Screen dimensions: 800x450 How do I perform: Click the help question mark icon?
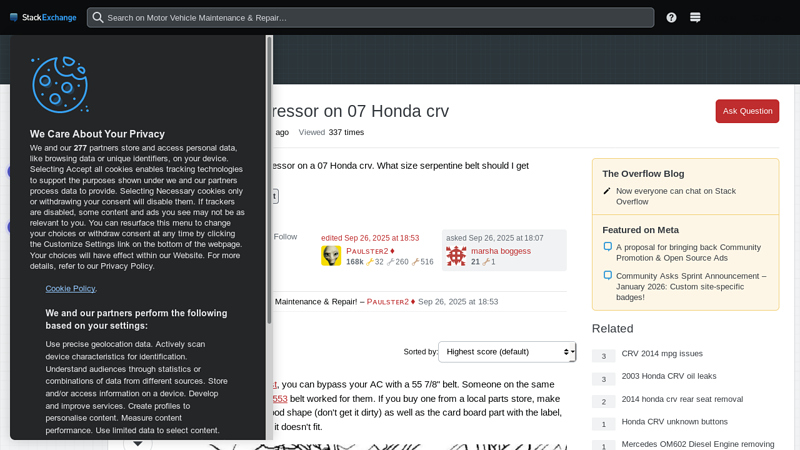[x=671, y=17]
